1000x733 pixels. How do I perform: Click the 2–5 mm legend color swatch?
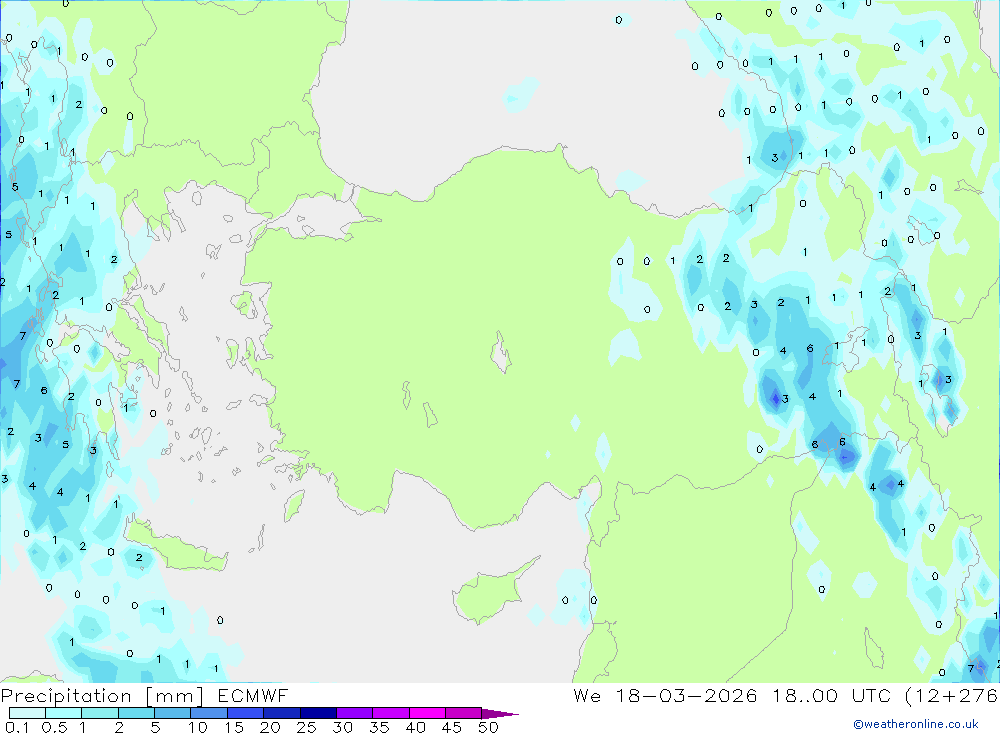(136, 713)
